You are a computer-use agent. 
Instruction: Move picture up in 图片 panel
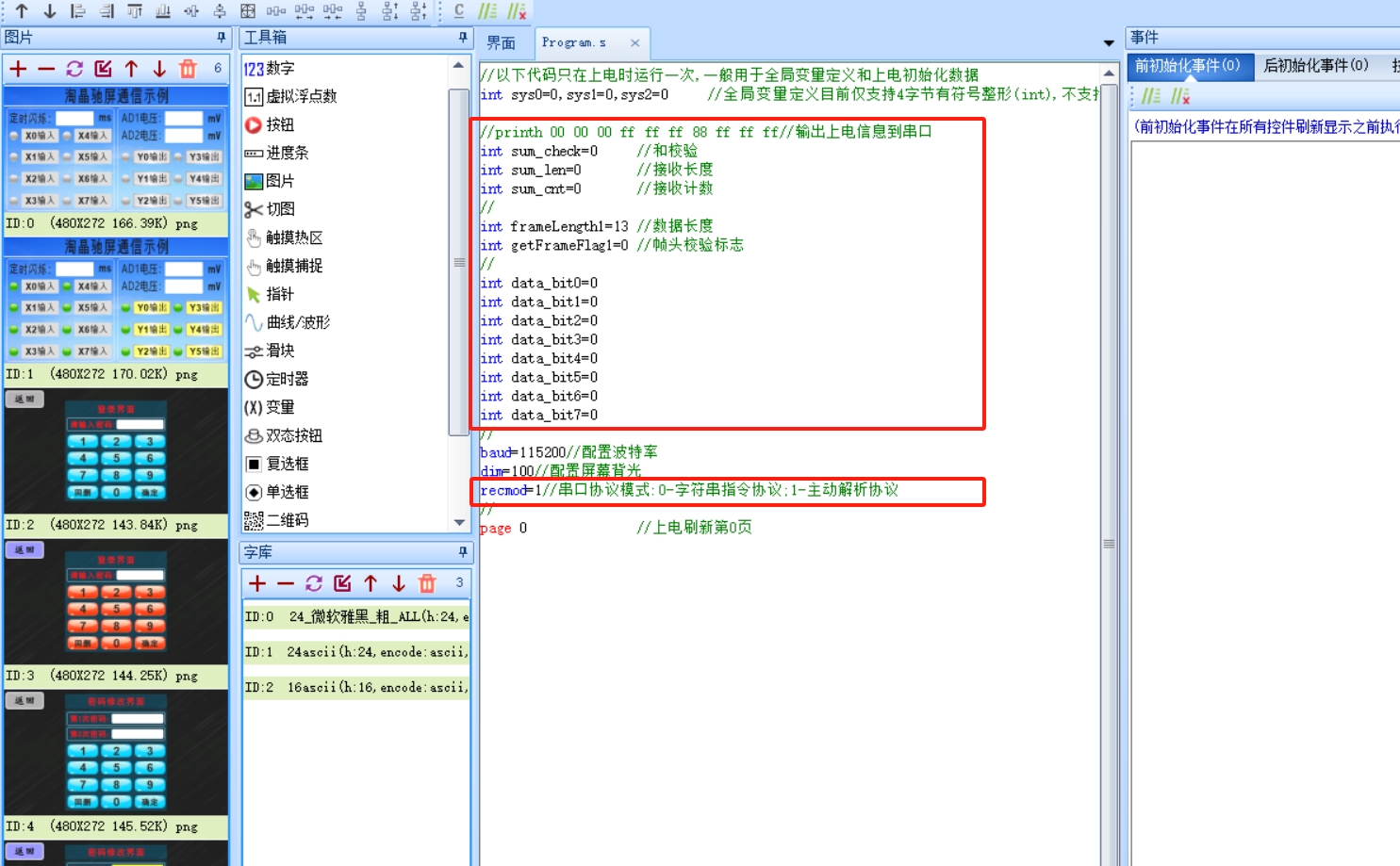point(131,69)
